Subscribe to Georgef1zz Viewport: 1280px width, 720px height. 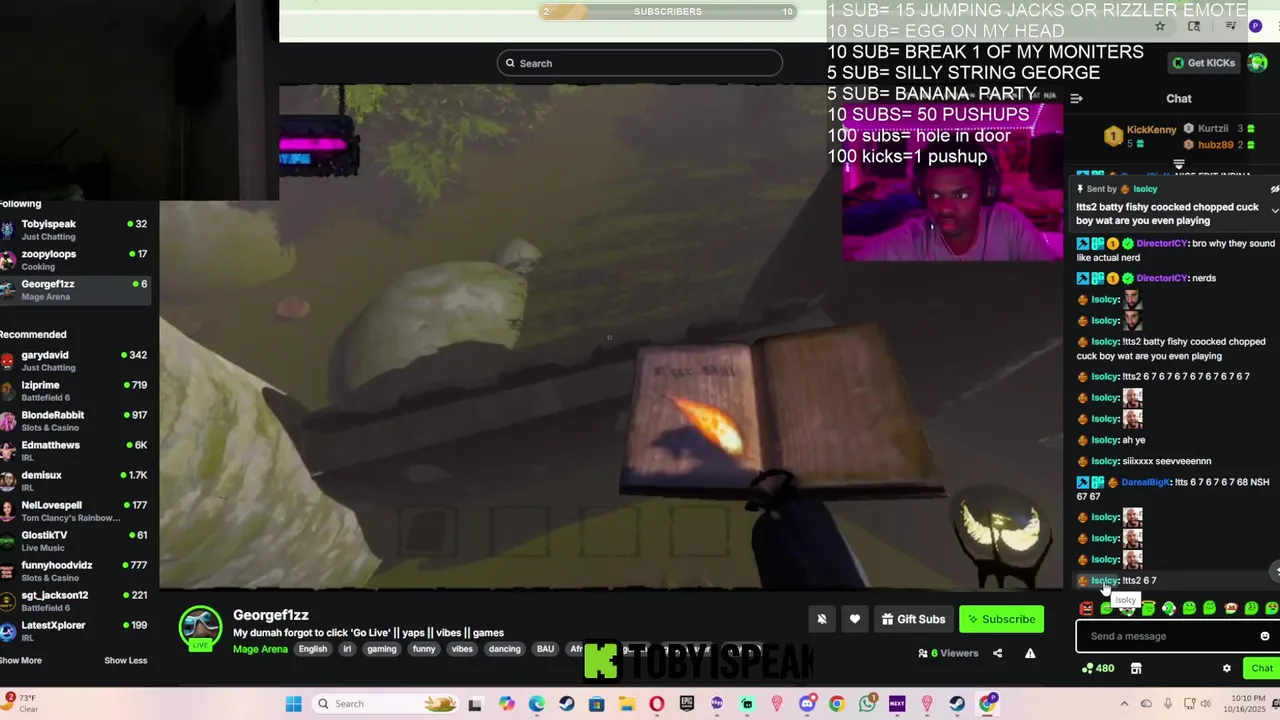[x=1001, y=619]
